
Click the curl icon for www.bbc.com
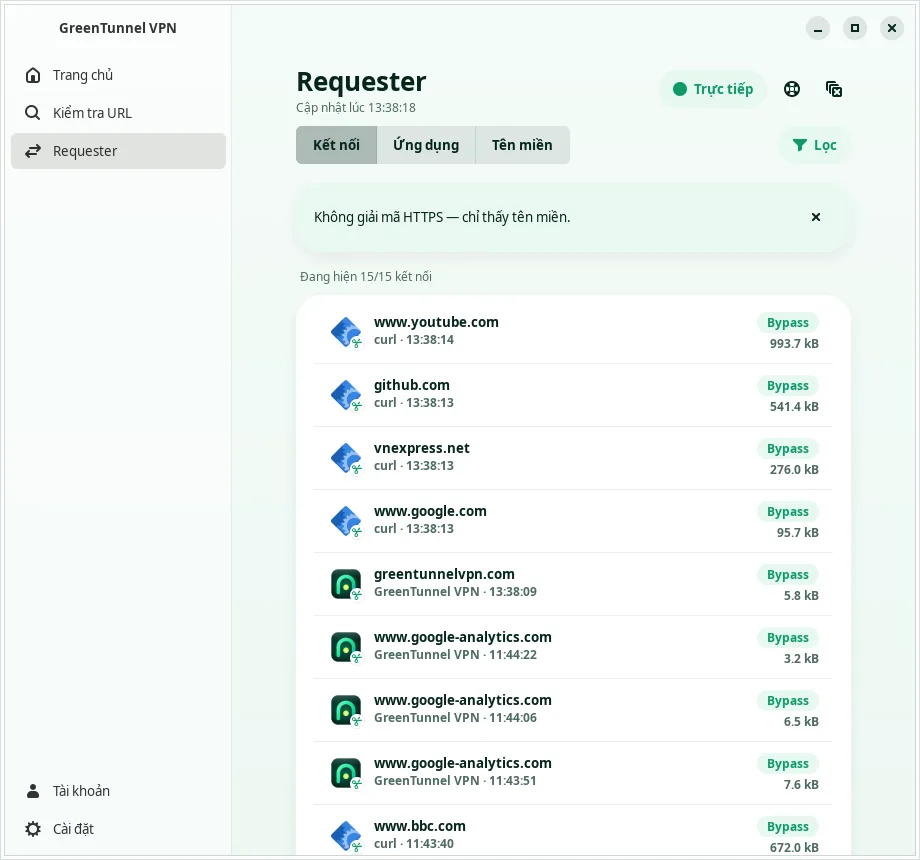point(346,835)
